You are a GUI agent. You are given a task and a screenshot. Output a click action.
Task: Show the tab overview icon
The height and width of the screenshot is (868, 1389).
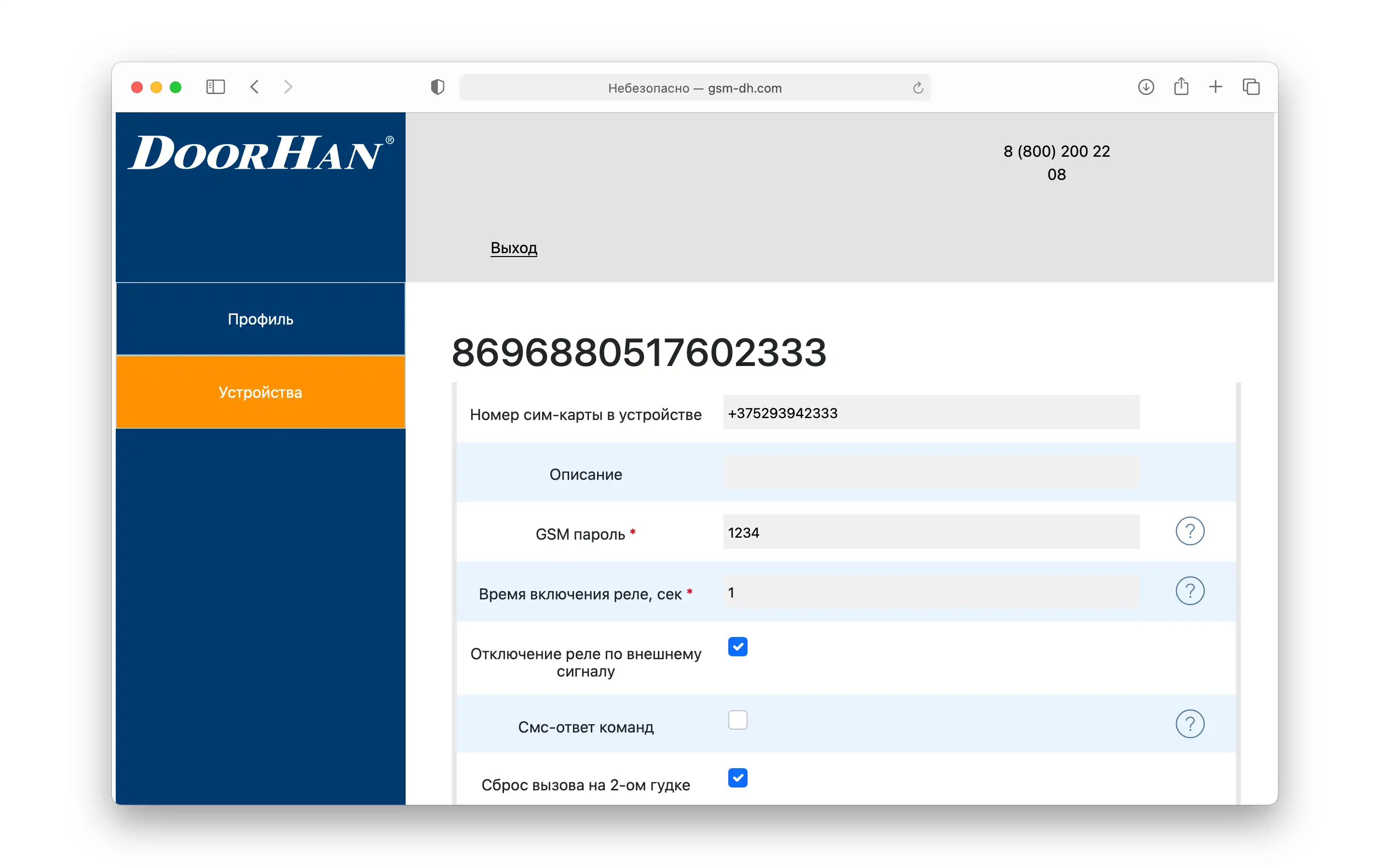1251,87
